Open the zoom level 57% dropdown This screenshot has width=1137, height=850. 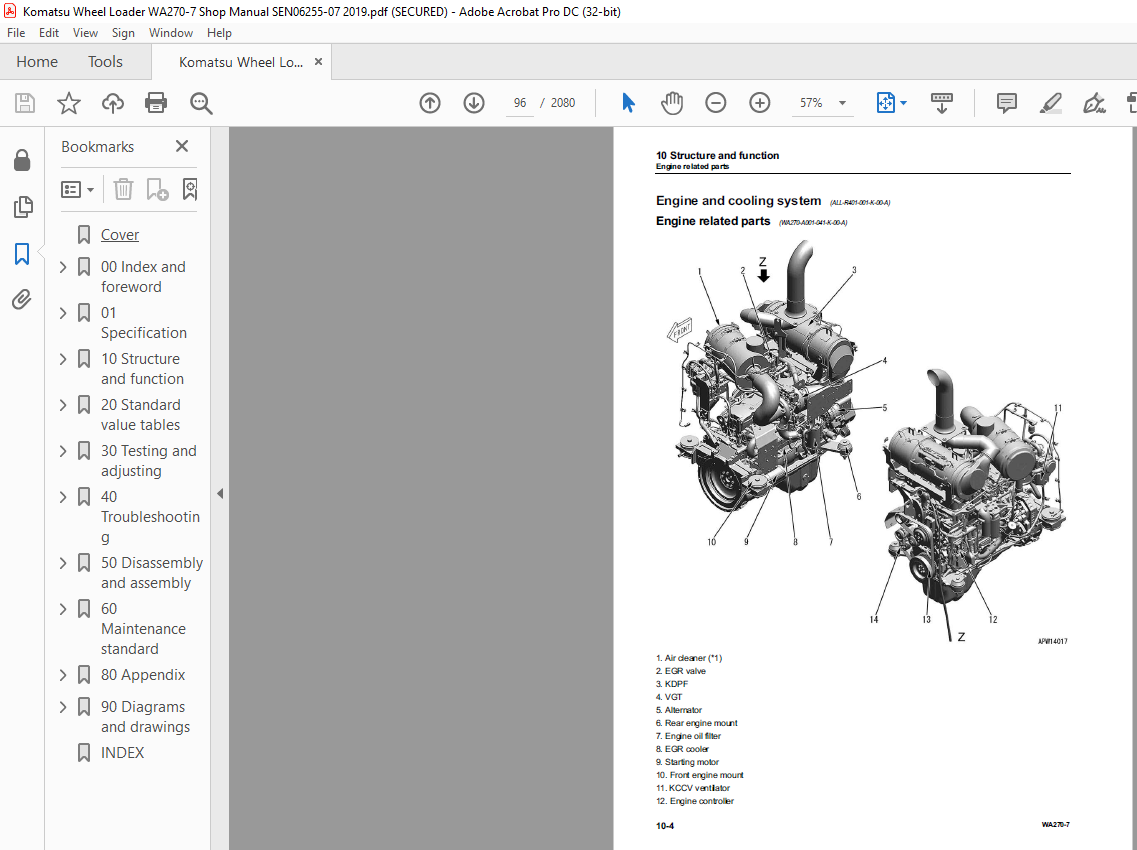click(x=843, y=103)
